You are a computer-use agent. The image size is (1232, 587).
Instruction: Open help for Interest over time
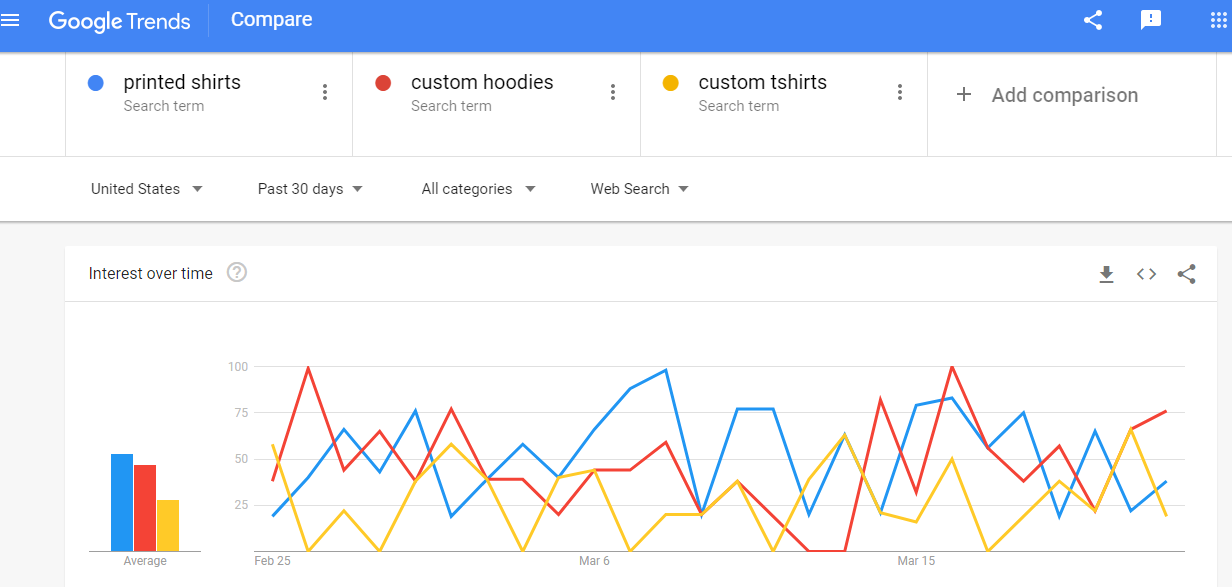tap(237, 273)
